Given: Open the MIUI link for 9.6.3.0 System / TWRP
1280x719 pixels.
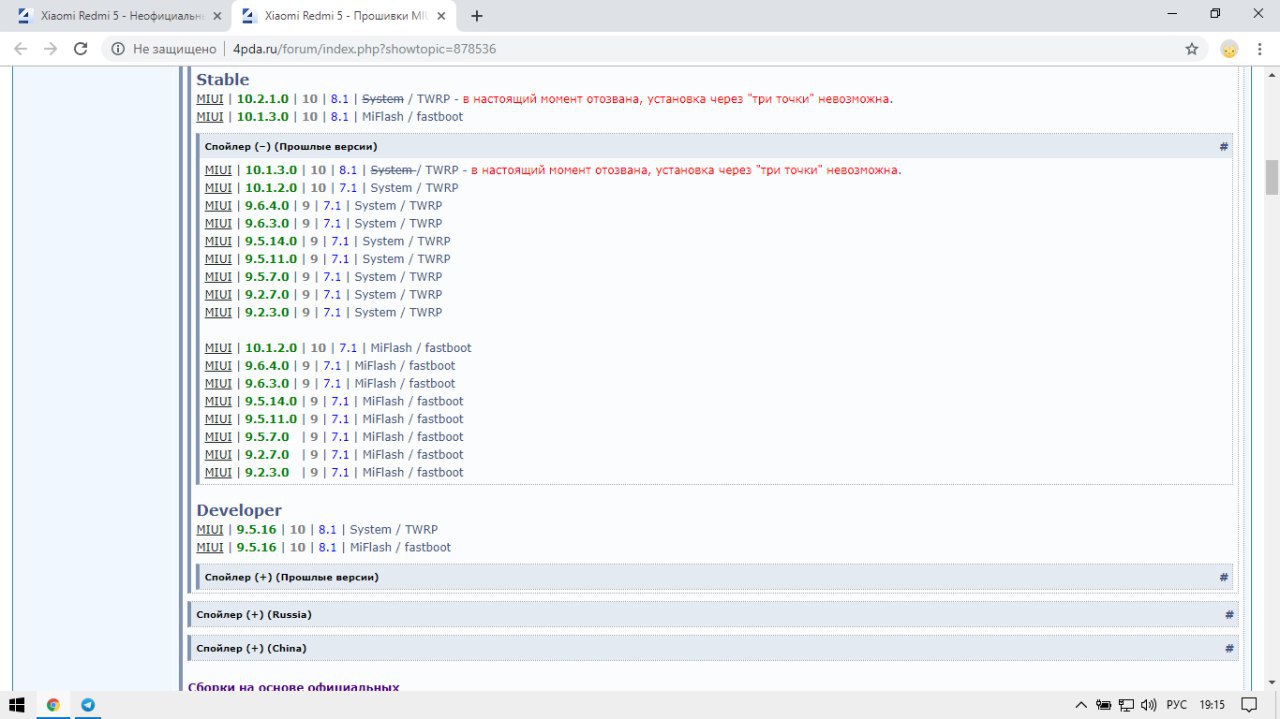Looking at the screenshot, I should 218,223.
